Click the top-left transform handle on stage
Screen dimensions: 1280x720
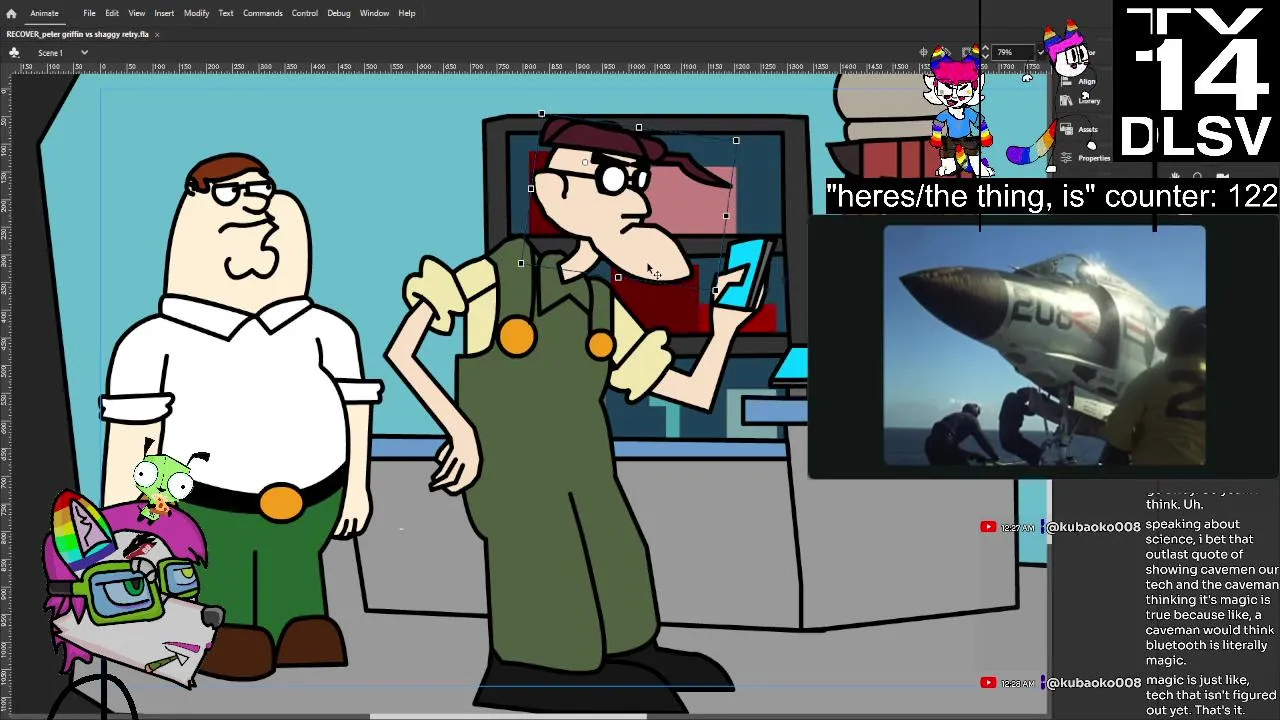point(541,114)
